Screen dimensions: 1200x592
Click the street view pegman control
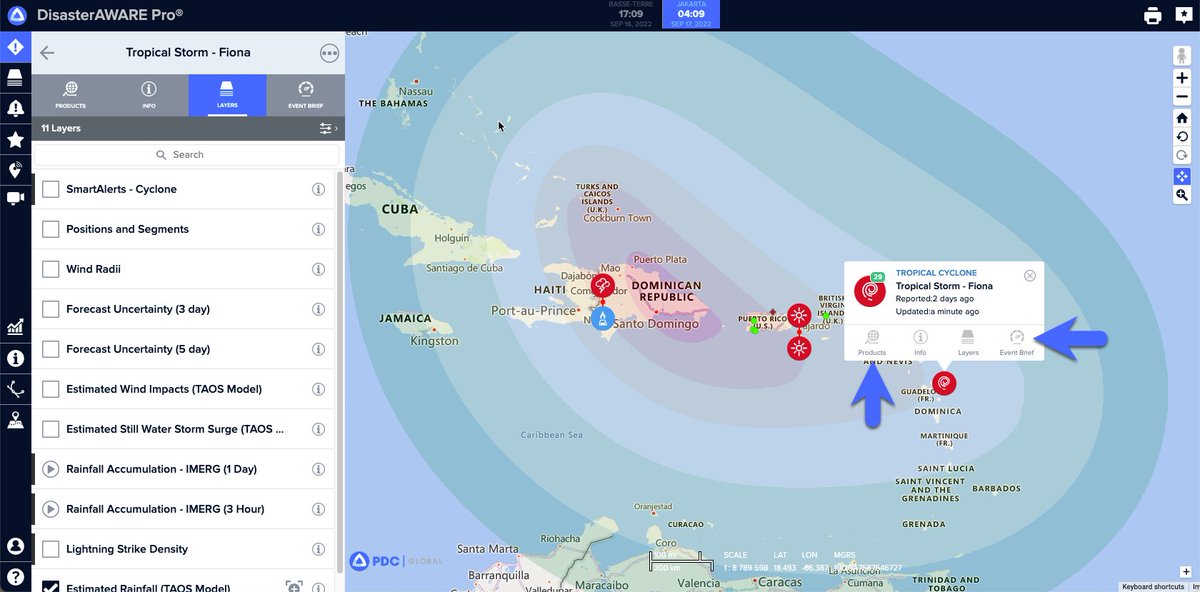tap(1182, 56)
